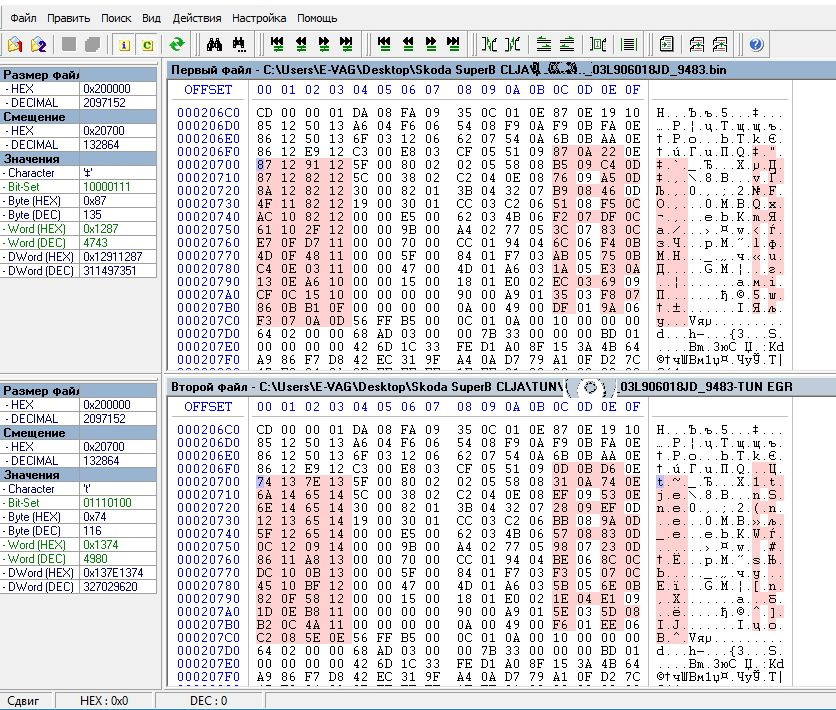Screen dimensions: 836x710
Task: Jump to last match (equal-sign group)
Action: pyautogui.click(x=454, y=44)
